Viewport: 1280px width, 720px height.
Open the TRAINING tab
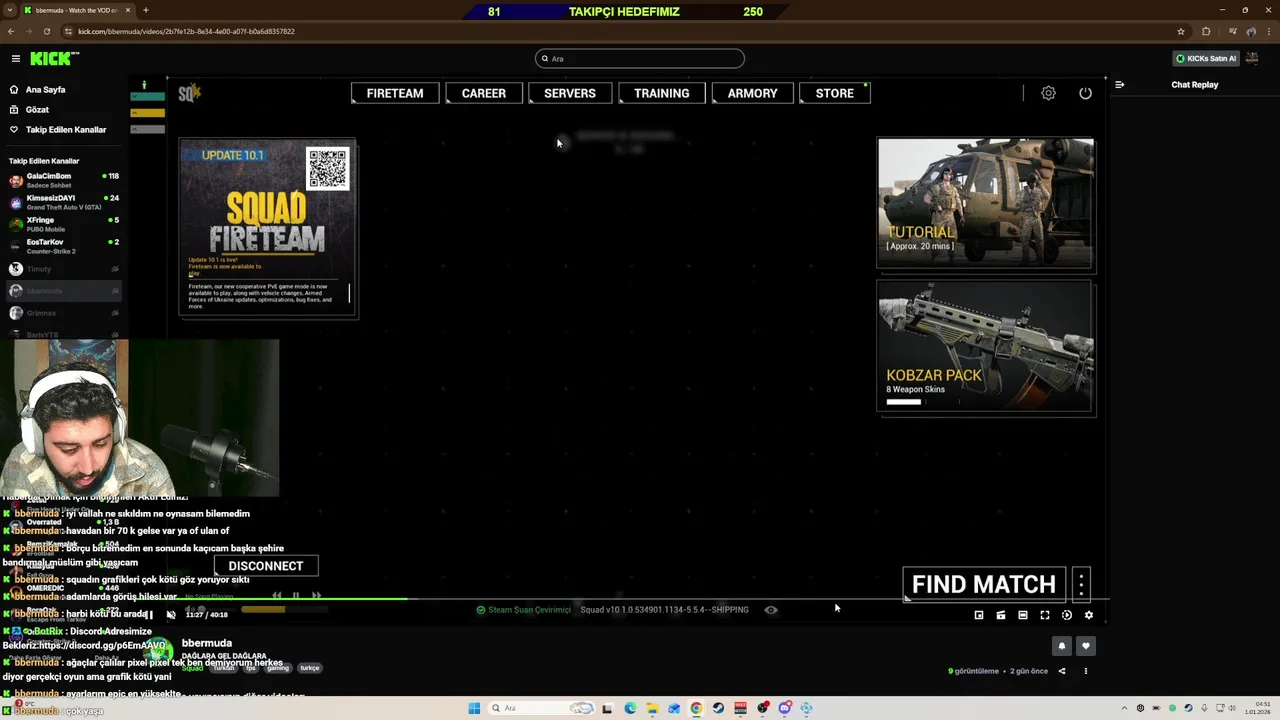click(x=662, y=93)
